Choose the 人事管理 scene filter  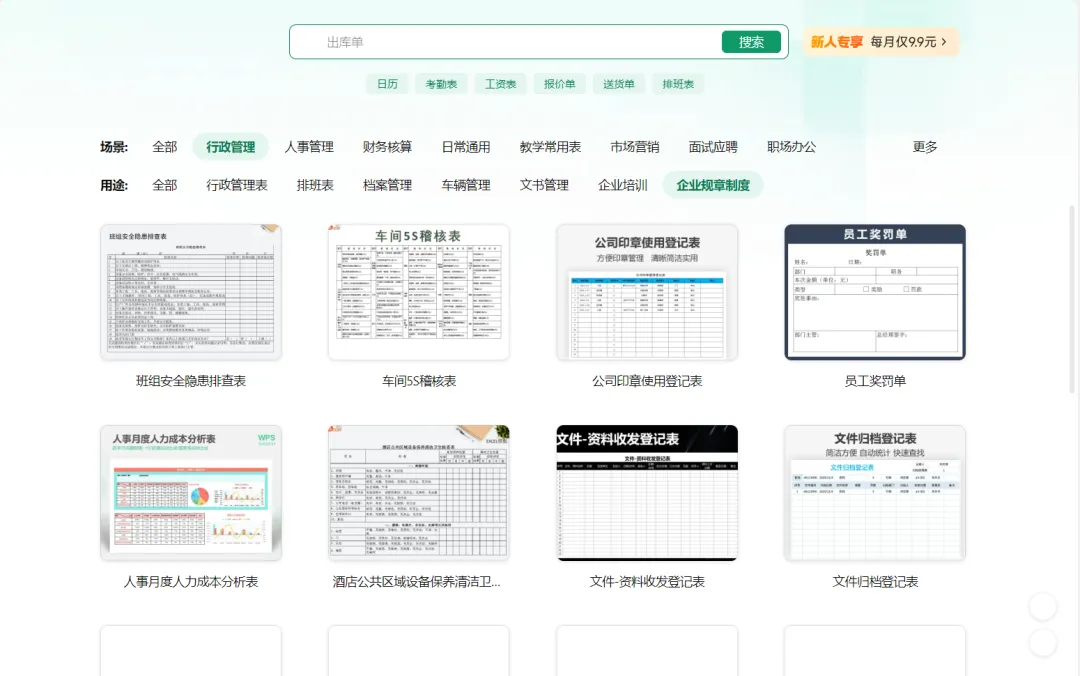(309, 147)
